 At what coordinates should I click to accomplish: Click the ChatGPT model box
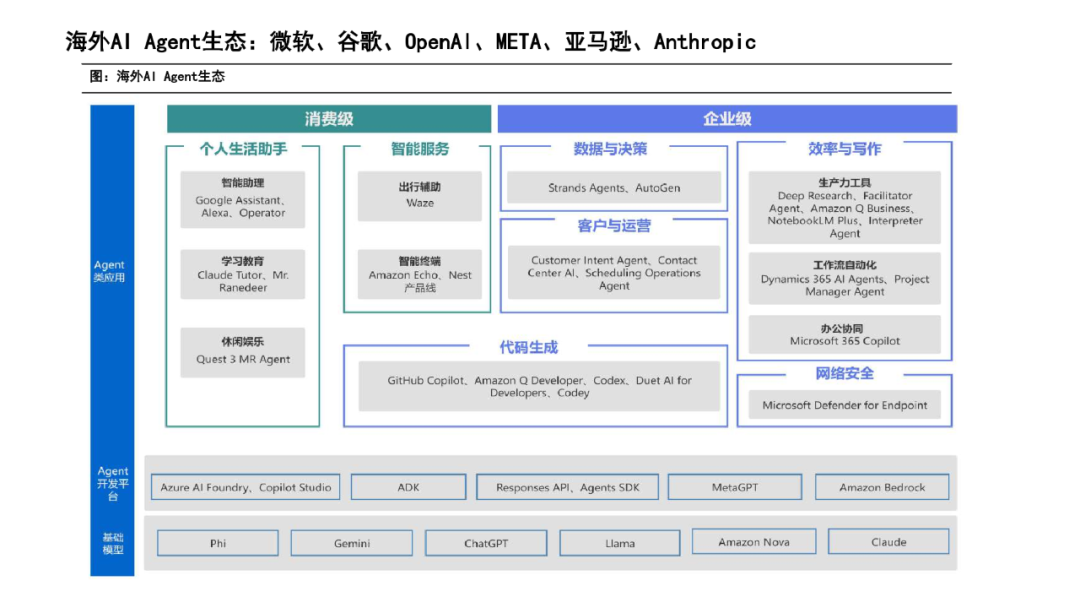click(486, 543)
